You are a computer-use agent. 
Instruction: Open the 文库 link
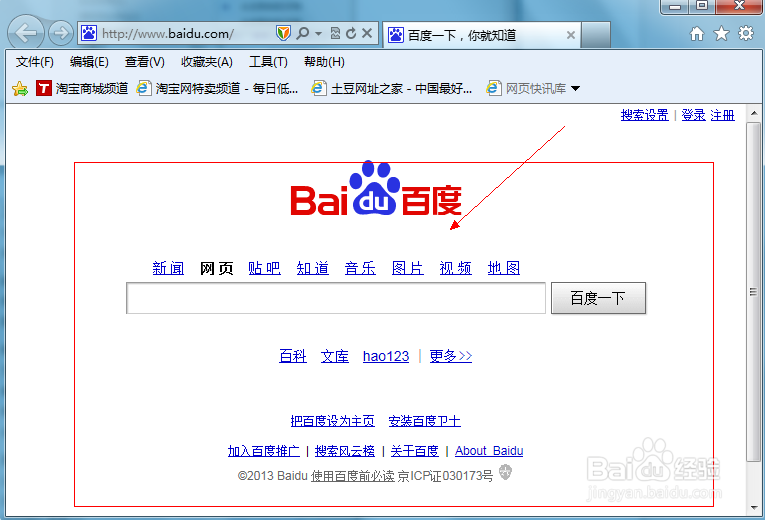coord(335,356)
